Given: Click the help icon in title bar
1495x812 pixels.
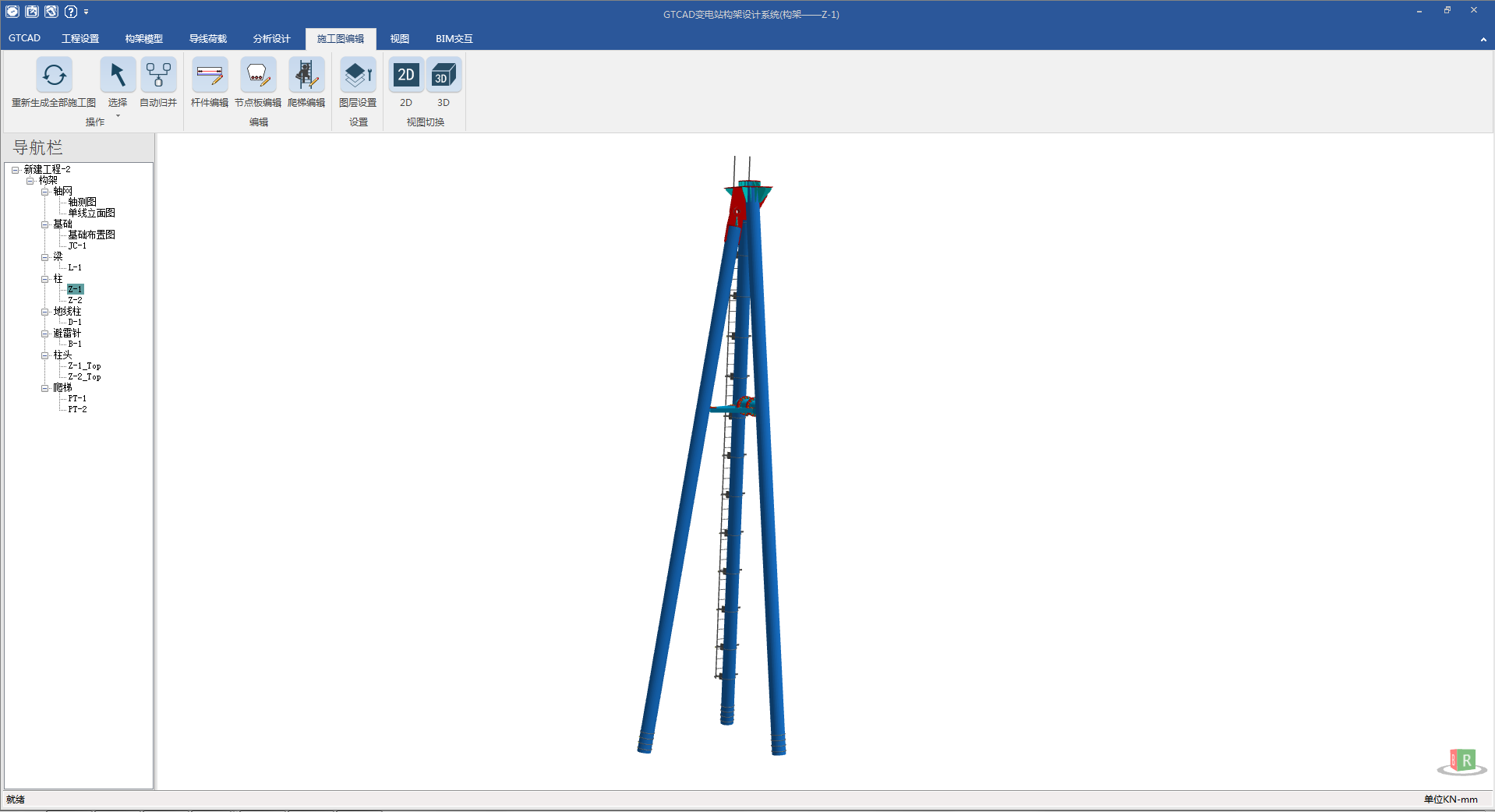Looking at the screenshot, I should (71, 12).
